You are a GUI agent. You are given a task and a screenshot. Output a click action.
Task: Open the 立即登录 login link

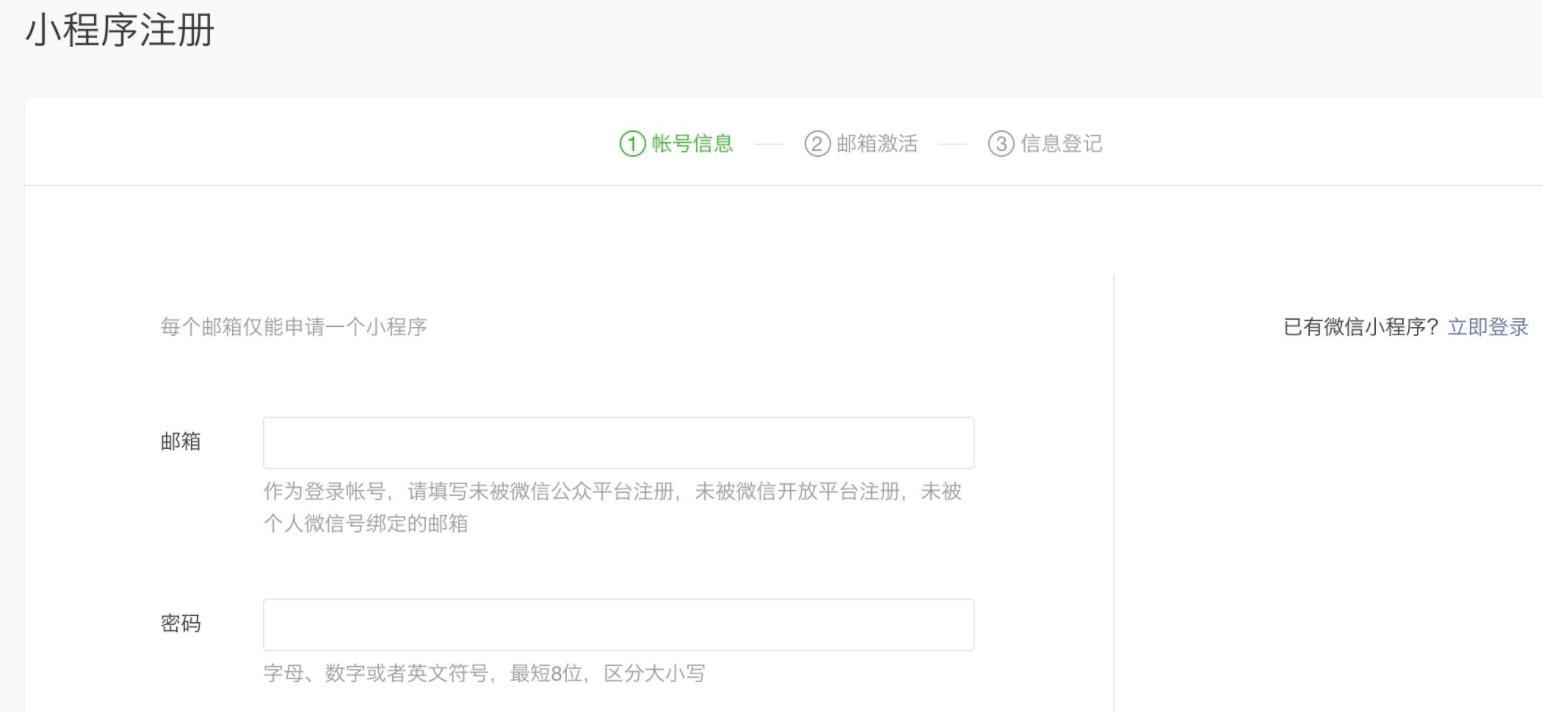coord(1487,326)
